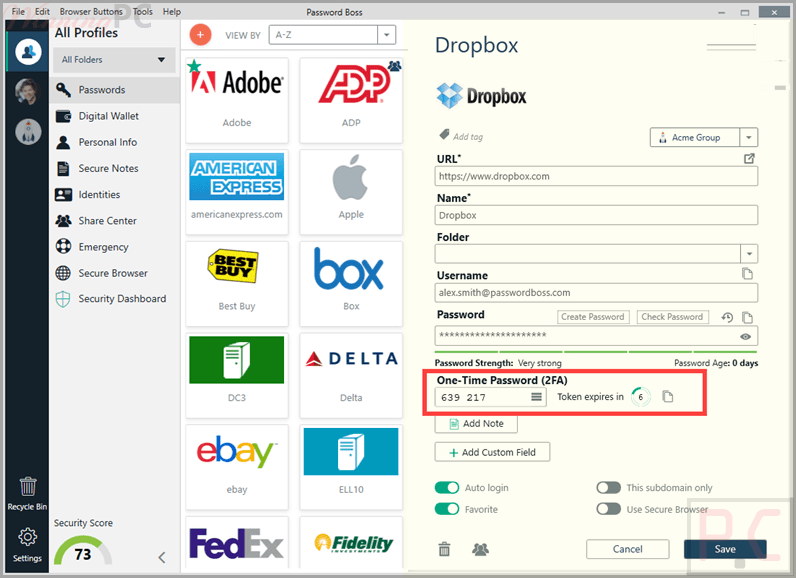Delete the Dropbox entry with trash icon
This screenshot has width=796, height=578.
pyautogui.click(x=444, y=549)
